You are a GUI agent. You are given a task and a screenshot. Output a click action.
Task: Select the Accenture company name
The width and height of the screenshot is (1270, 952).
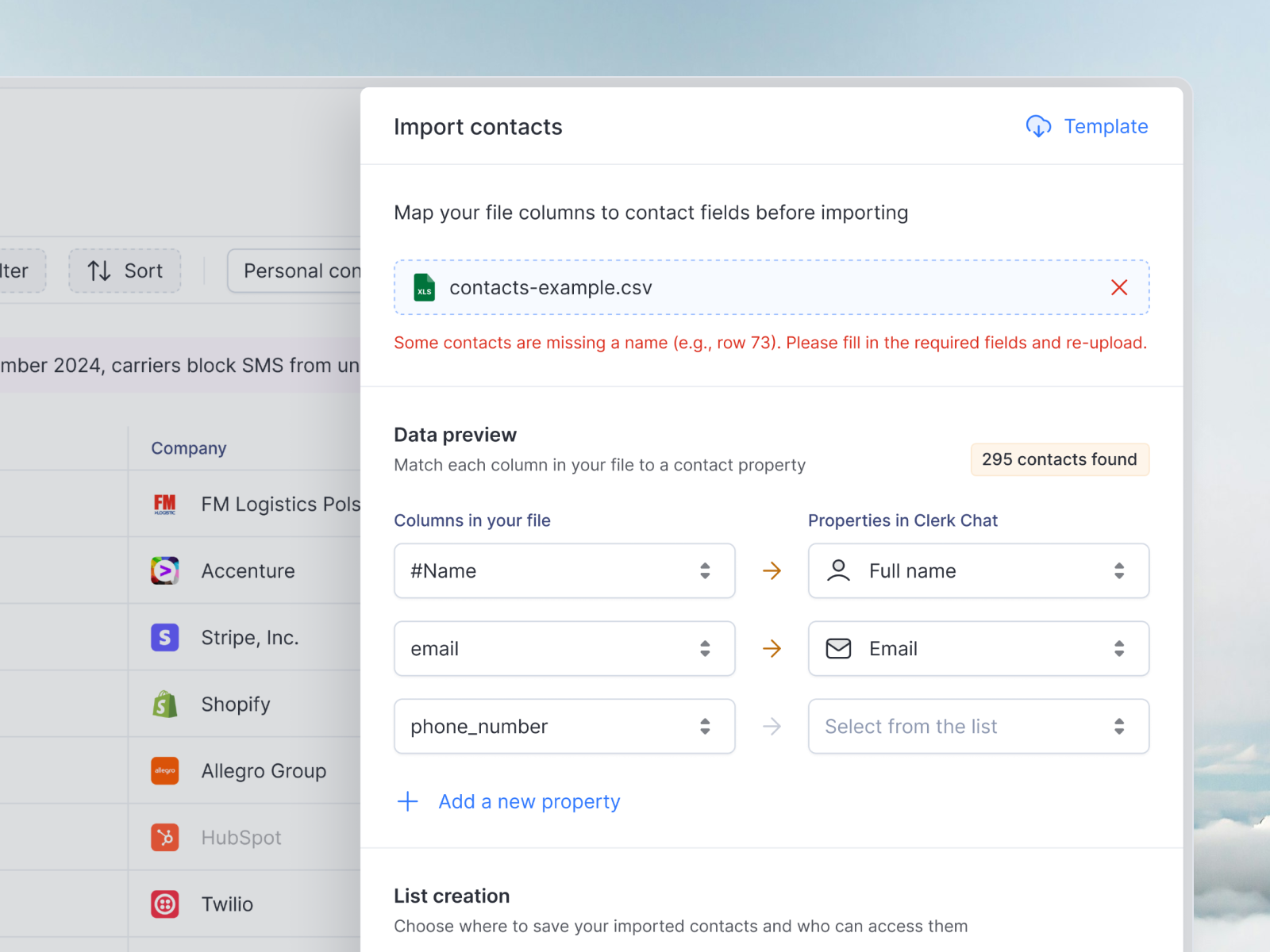pyautogui.click(x=248, y=571)
